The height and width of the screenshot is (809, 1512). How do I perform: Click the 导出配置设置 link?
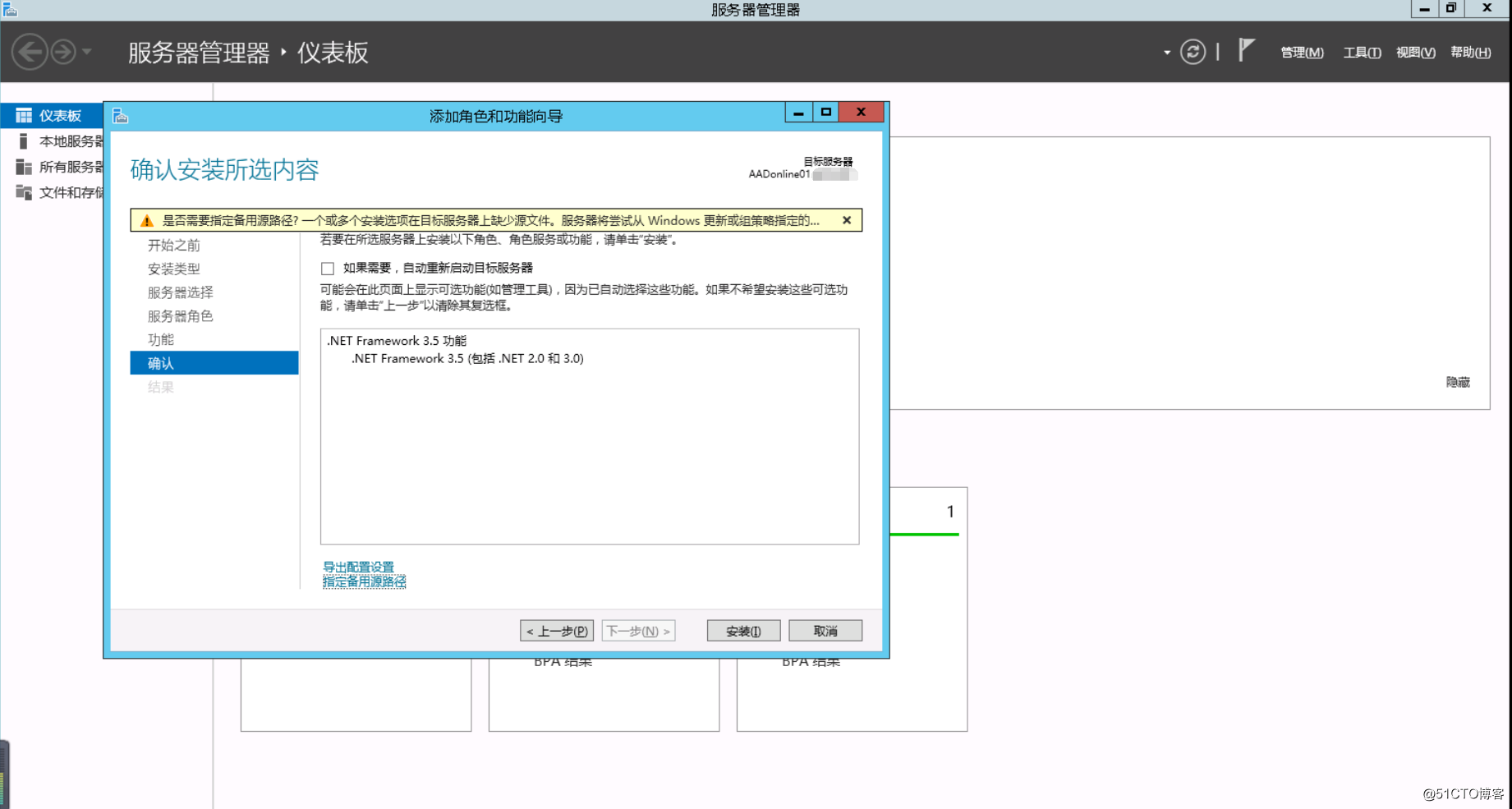click(x=358, y=567)
